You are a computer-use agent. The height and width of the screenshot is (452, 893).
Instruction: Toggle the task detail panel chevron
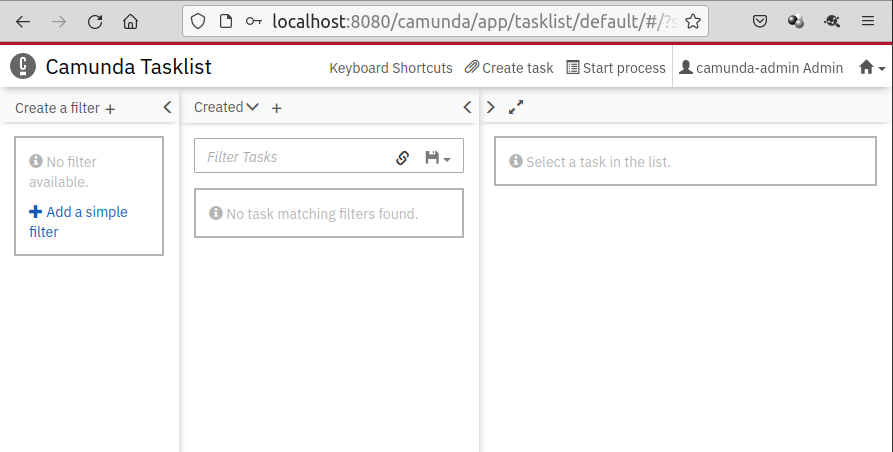click(x=490, y=107)
